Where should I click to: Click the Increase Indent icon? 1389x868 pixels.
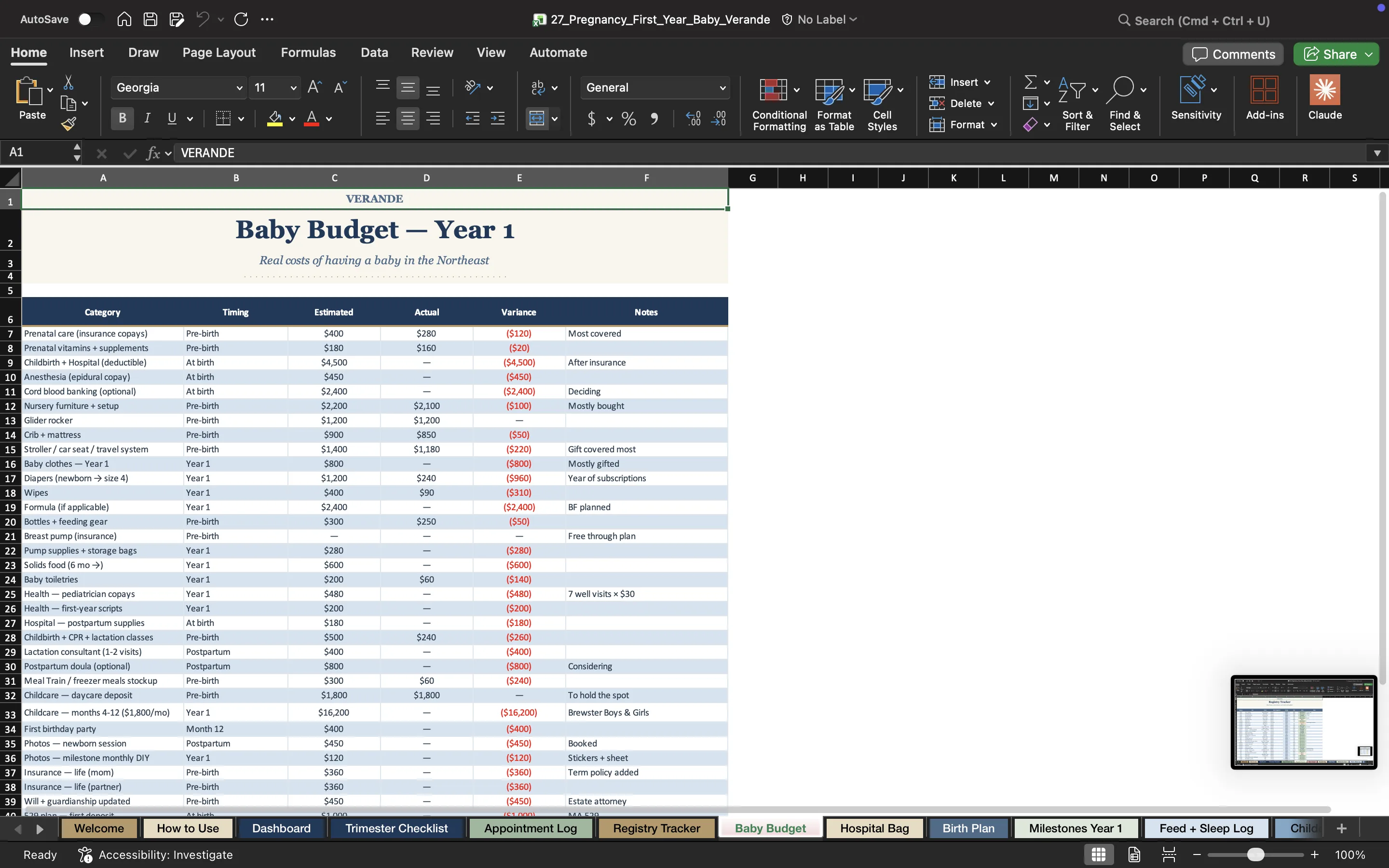point(498,119)
